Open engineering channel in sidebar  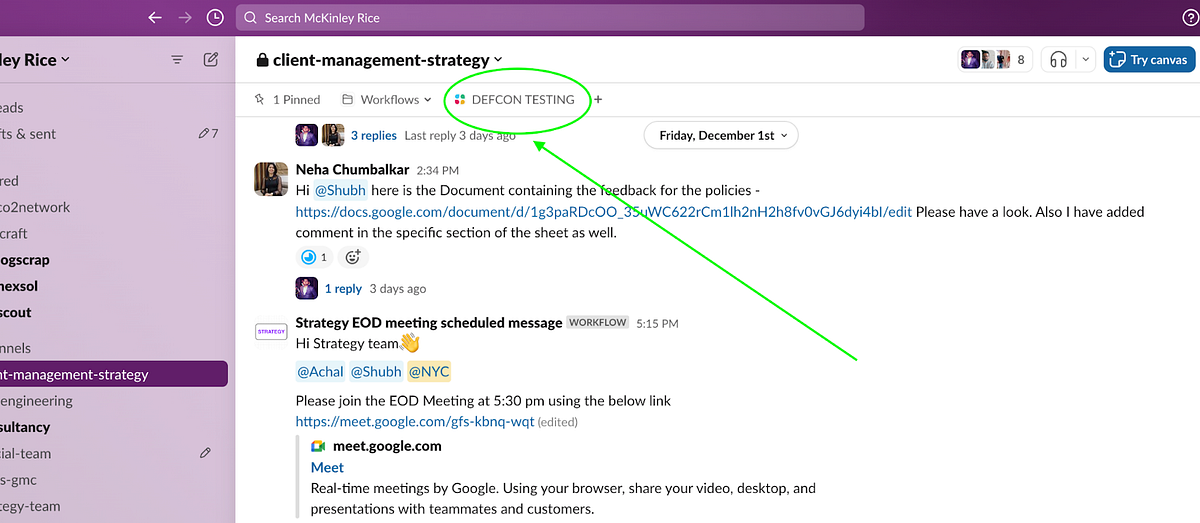114,401
